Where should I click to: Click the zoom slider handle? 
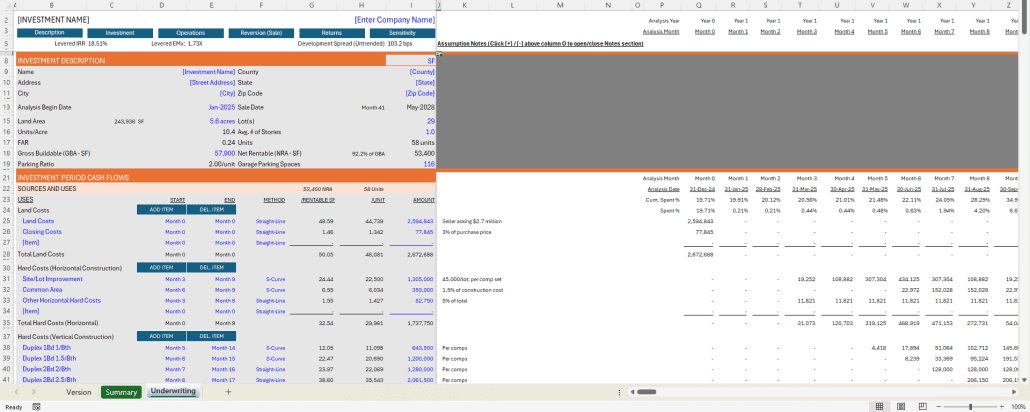coord(971,407)
